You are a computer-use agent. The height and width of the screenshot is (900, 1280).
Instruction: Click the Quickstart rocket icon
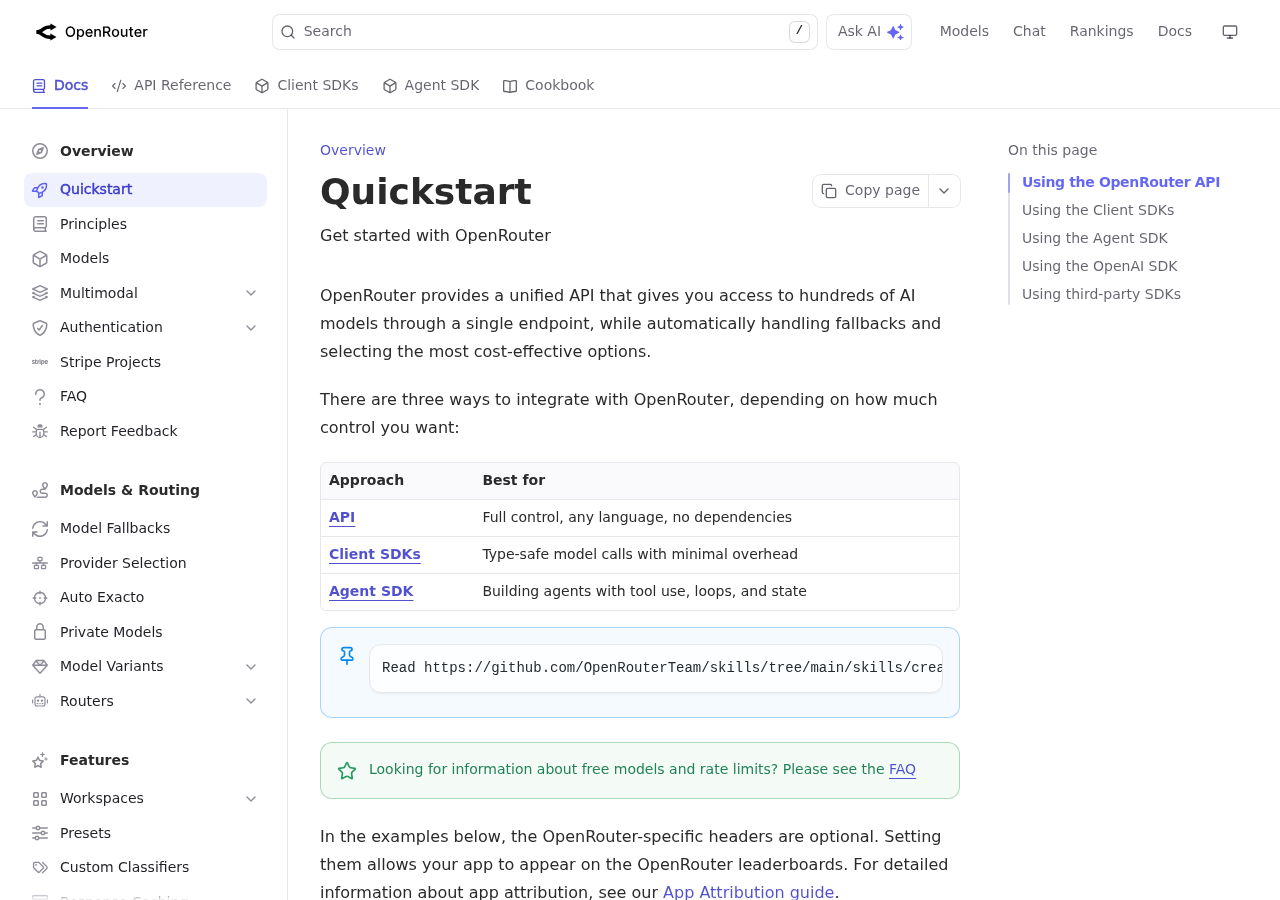pos(40,190)
